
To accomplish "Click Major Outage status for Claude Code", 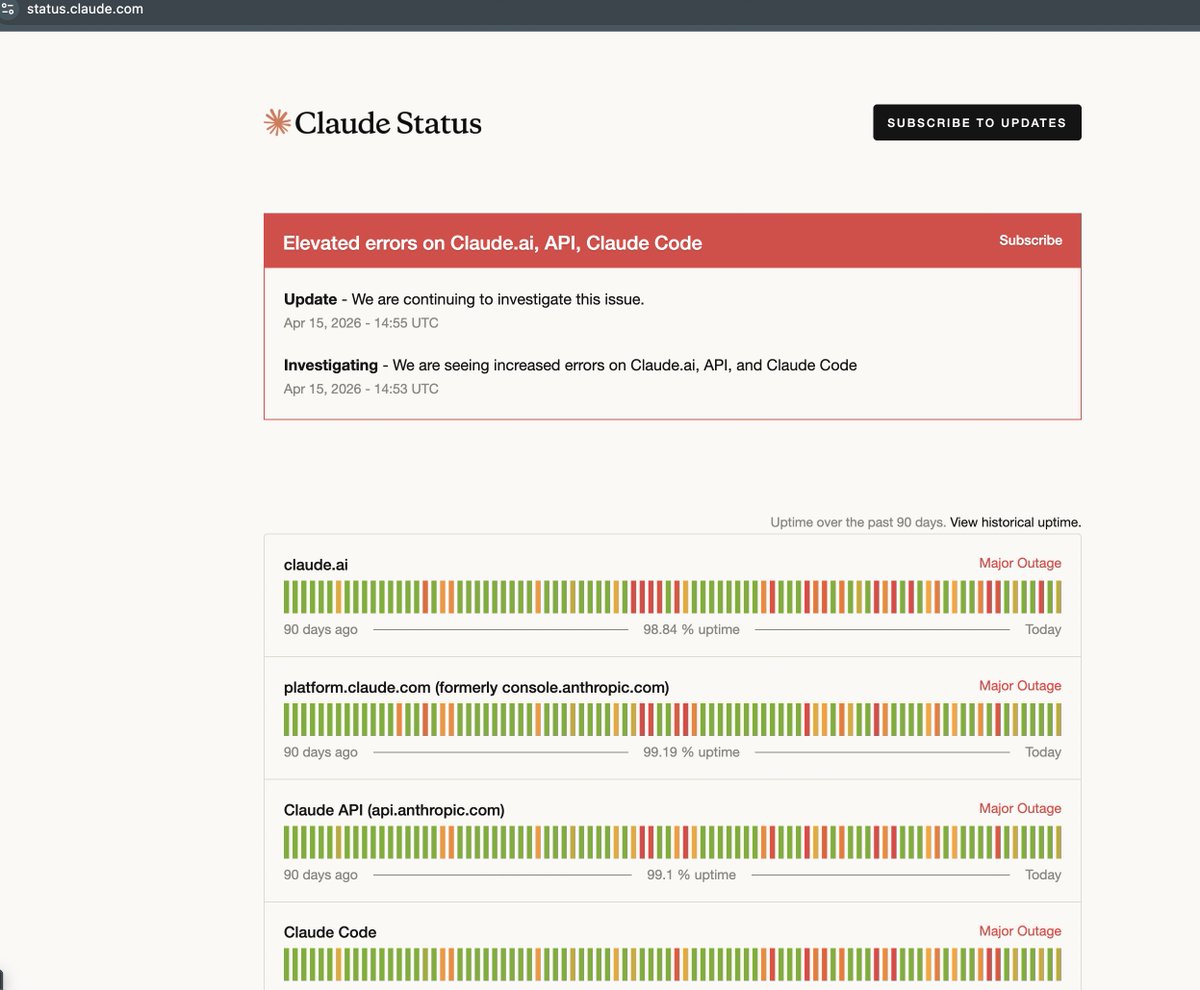I will [x=1020, y=931].
